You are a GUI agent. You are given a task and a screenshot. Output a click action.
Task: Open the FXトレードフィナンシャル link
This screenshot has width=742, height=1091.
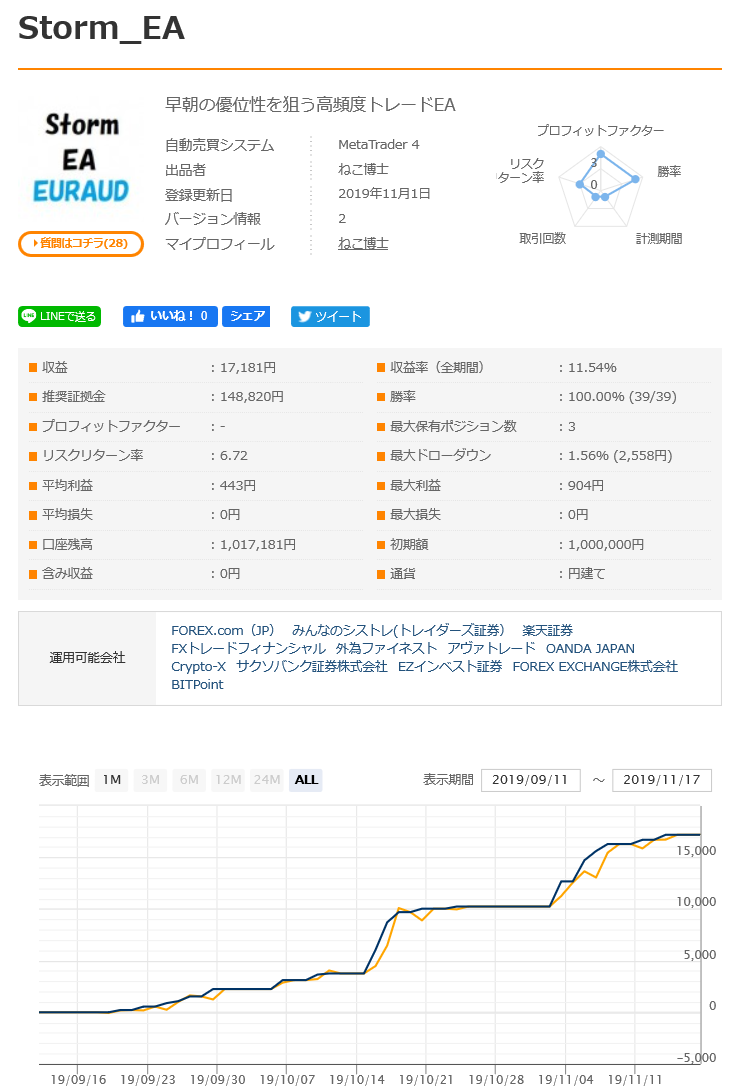click(248, 648)
